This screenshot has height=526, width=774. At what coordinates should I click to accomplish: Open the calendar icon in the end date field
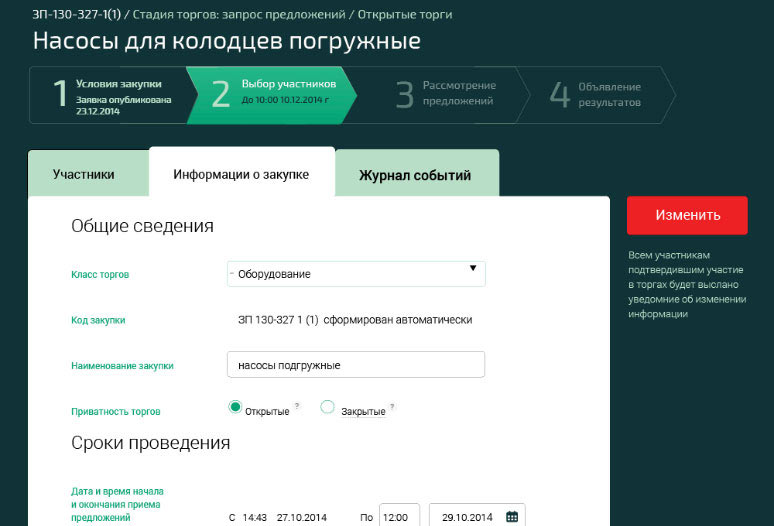[512, 517]
